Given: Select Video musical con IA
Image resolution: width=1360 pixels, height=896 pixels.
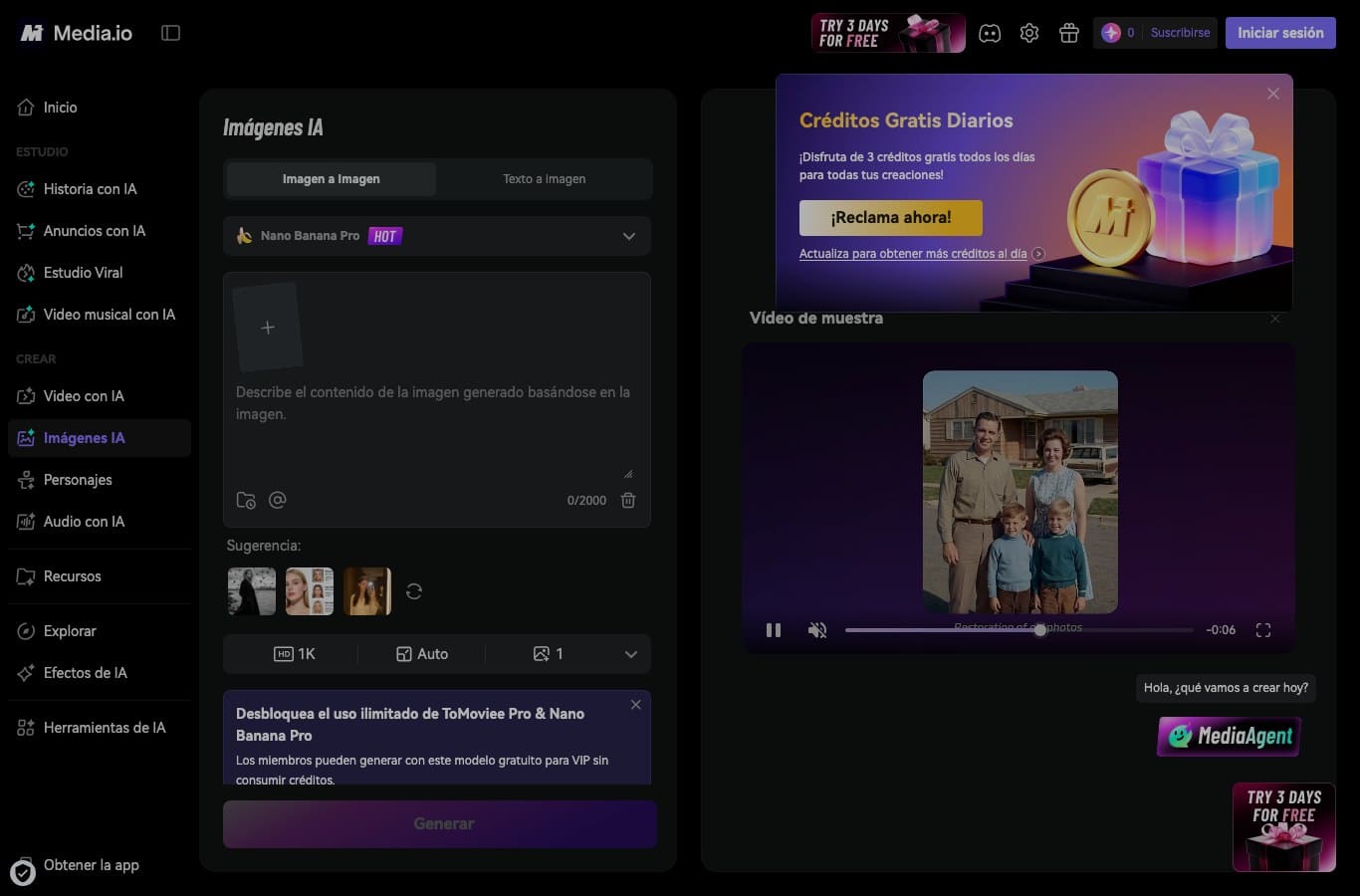Looking at the screenshot, I should (100, 315).
